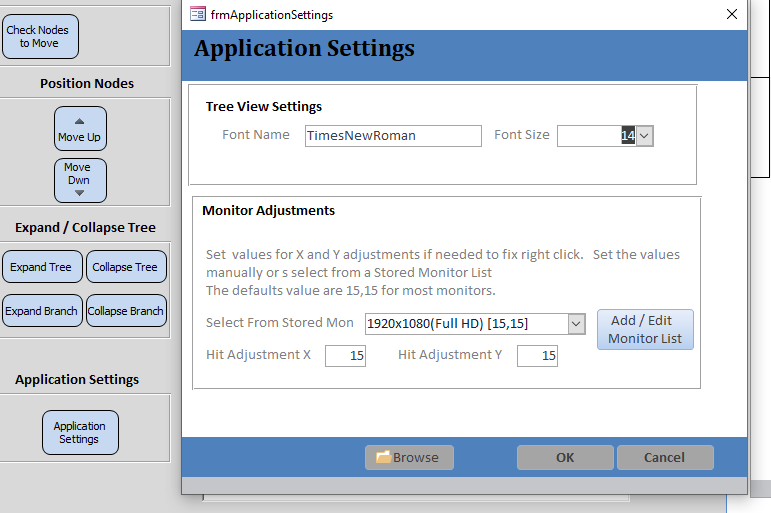Click the Font Name field containing TimesNewRoman
The height and width of the screenshot is (513, 771).
(x=393, y=136)
